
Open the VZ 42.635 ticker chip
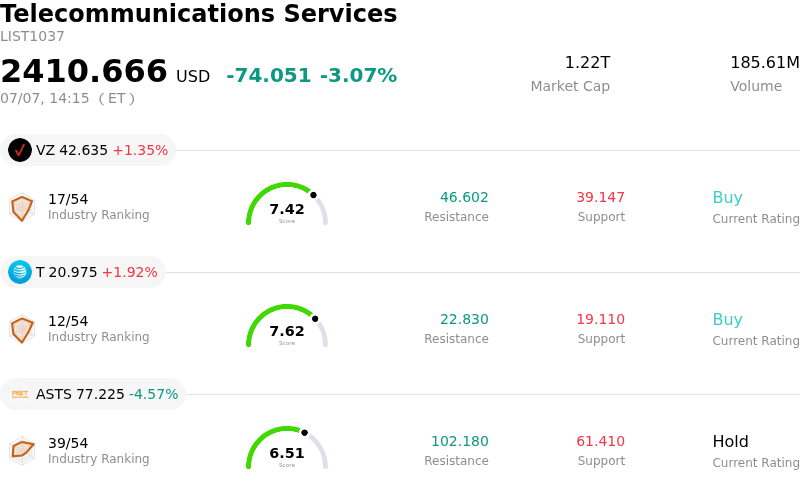tap(88, 150)
